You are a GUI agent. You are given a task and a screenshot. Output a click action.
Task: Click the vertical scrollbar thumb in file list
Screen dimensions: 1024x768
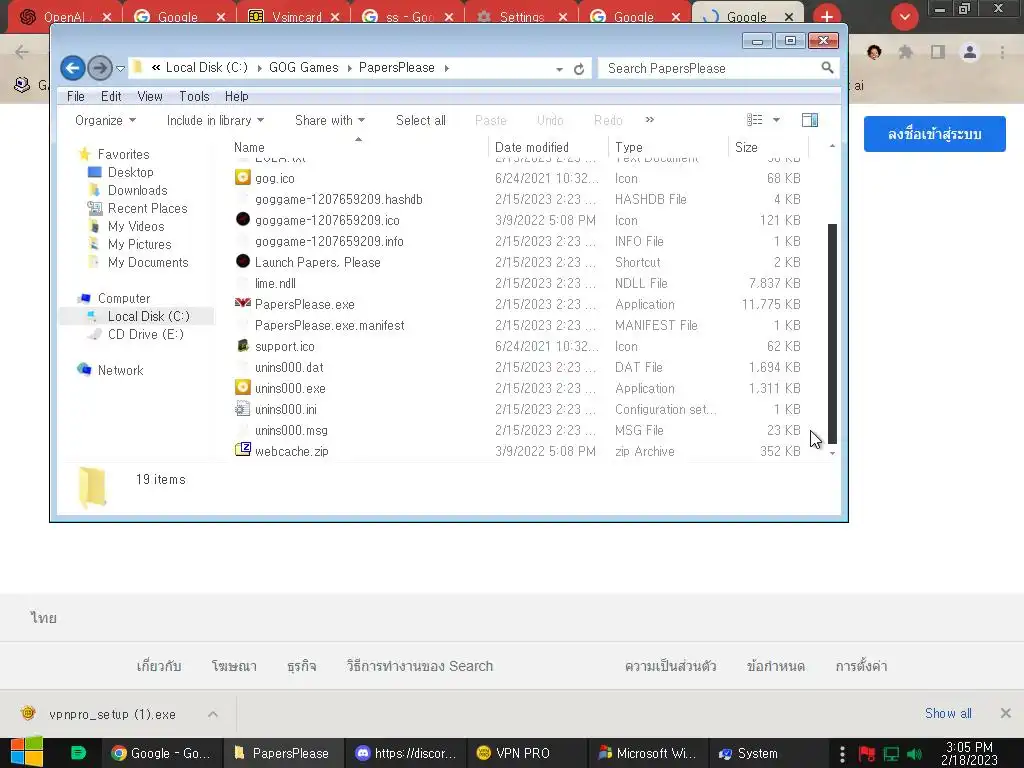tap(832, 334)
